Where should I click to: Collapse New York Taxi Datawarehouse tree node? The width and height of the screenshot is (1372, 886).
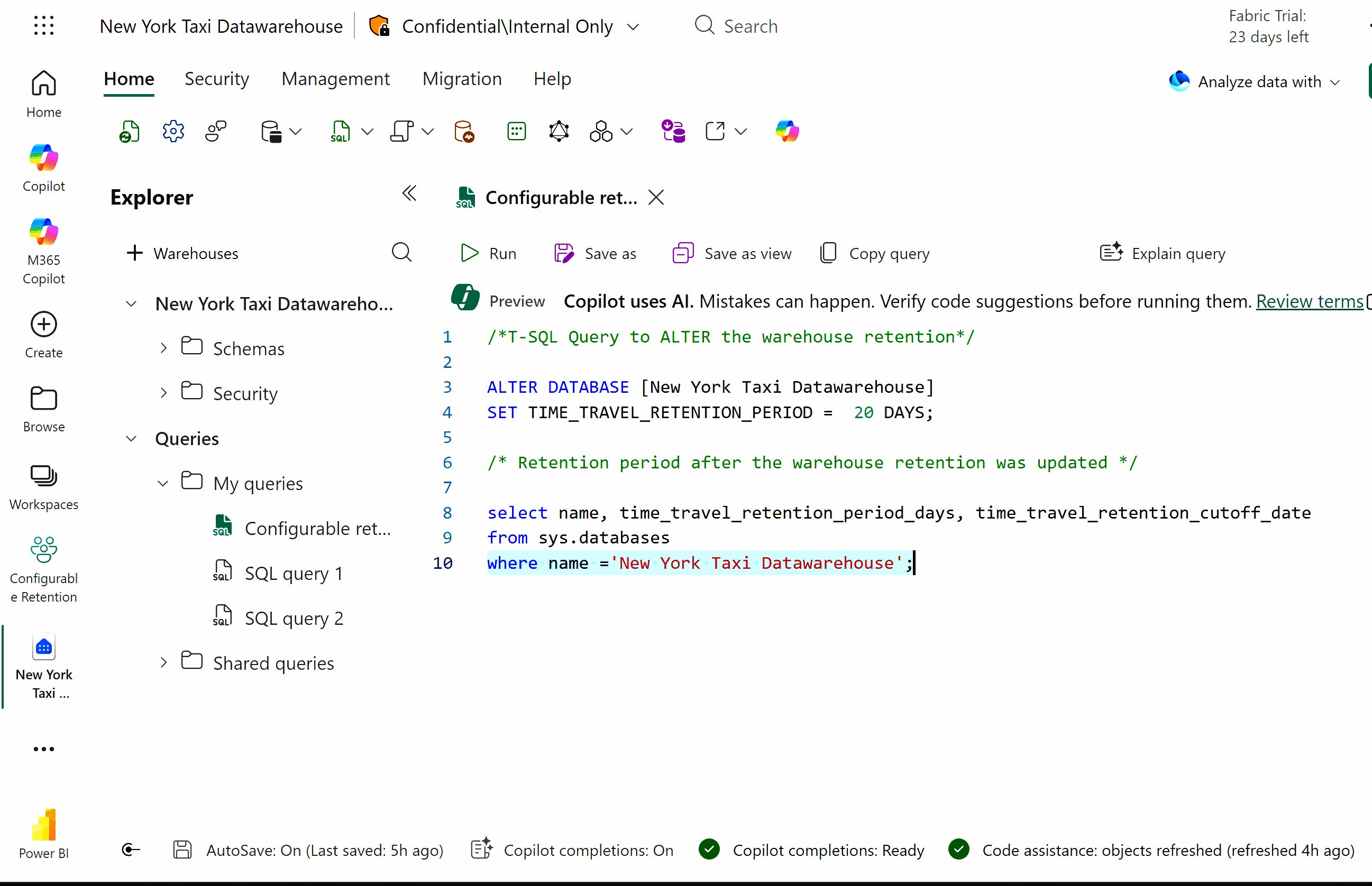tap(131, 304)
